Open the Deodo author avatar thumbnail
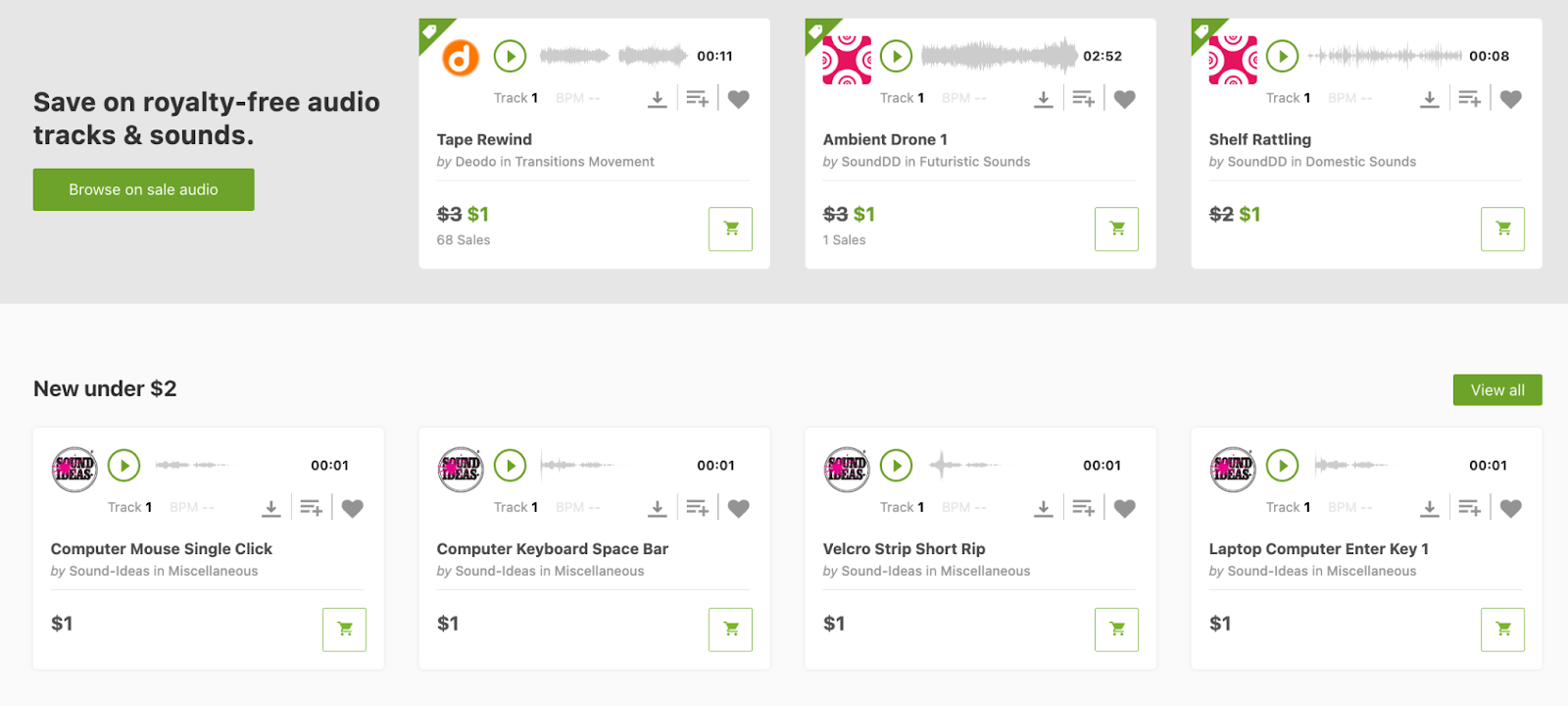 tap(461, 58)
